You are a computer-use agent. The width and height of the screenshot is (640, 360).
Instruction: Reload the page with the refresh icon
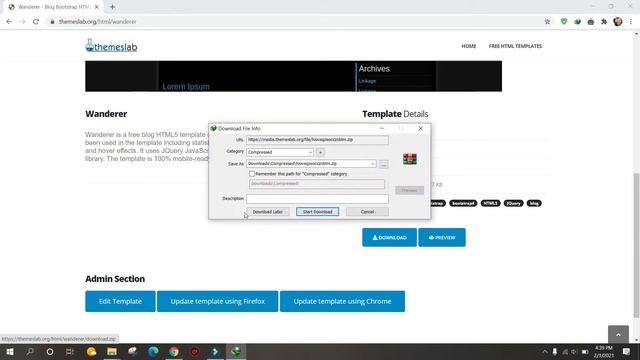point(36,22)
